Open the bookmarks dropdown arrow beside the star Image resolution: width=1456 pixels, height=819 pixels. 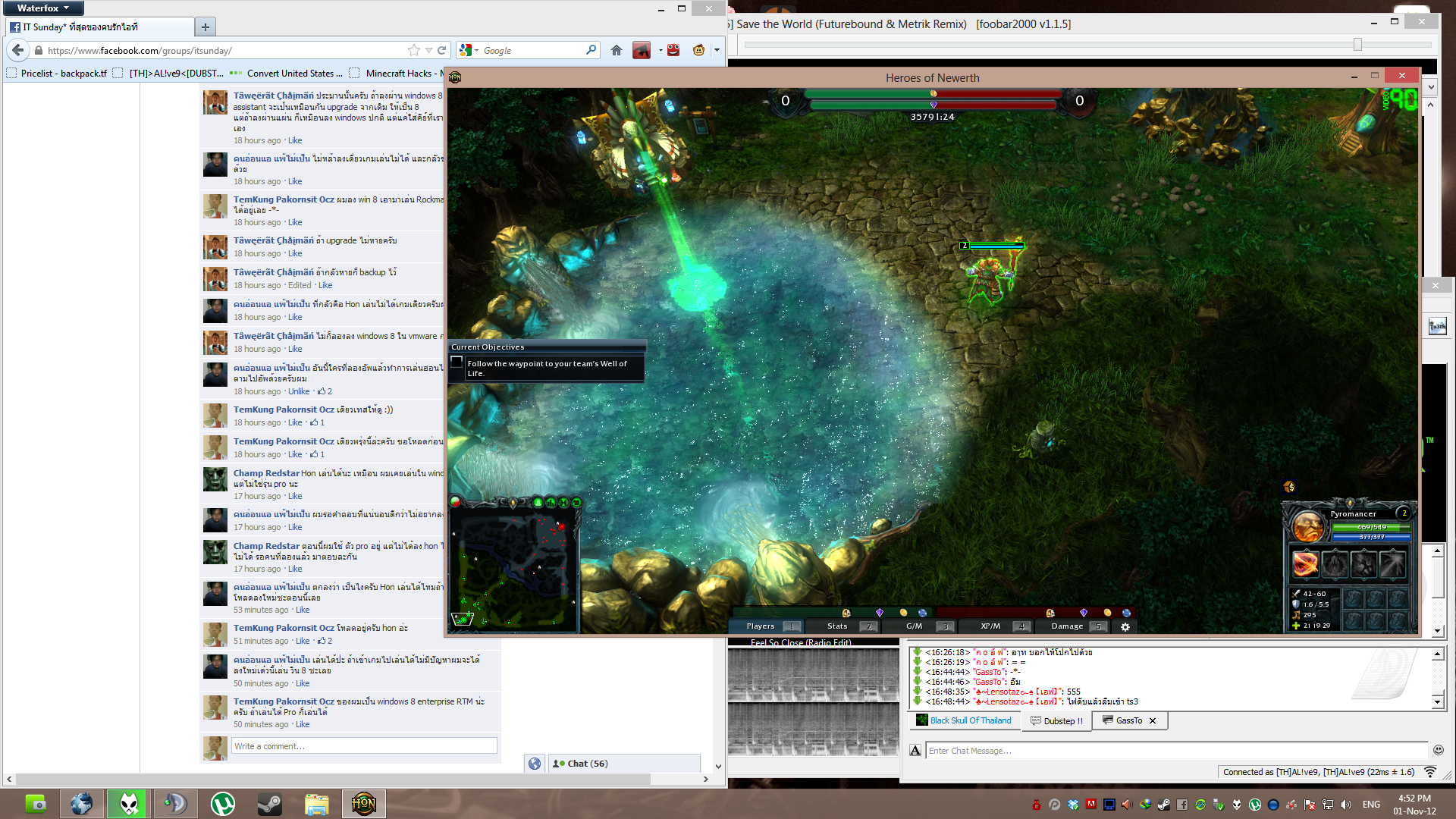pyautogui.click(x=428, y=50)
